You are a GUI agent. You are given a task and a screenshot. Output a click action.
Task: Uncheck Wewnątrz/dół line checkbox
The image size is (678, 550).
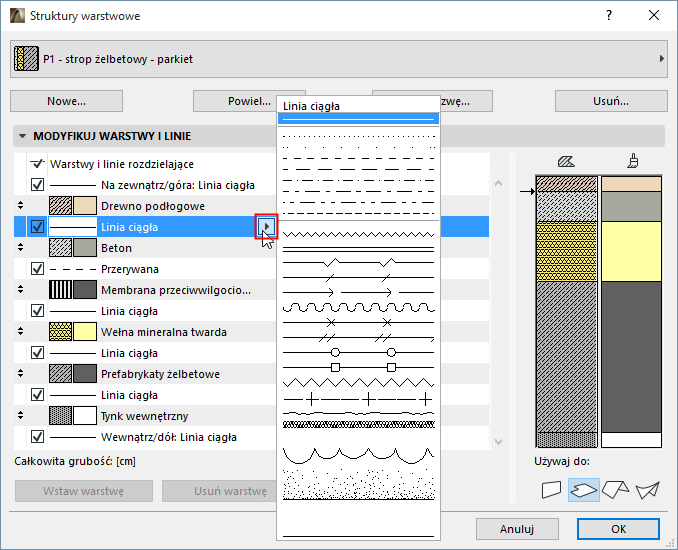pos(38,437)
